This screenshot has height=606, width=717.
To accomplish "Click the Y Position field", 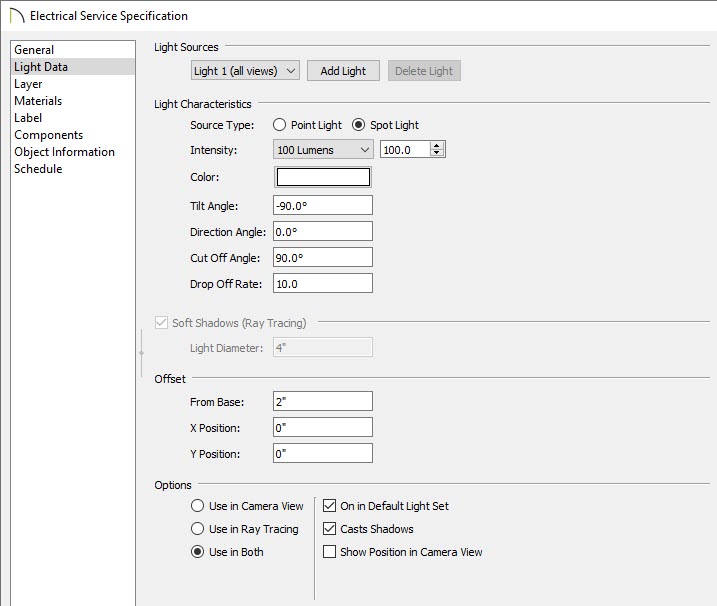I will click(323, 454).
